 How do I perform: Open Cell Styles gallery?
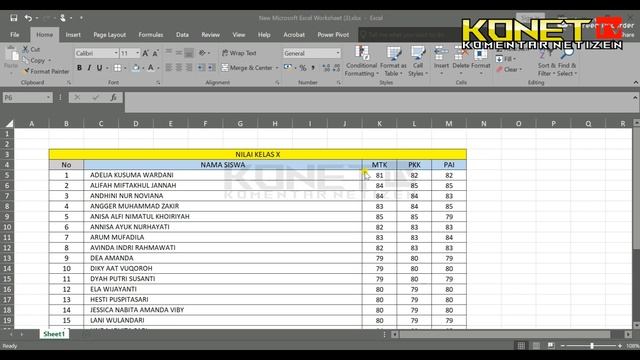(x=418, y=61)
